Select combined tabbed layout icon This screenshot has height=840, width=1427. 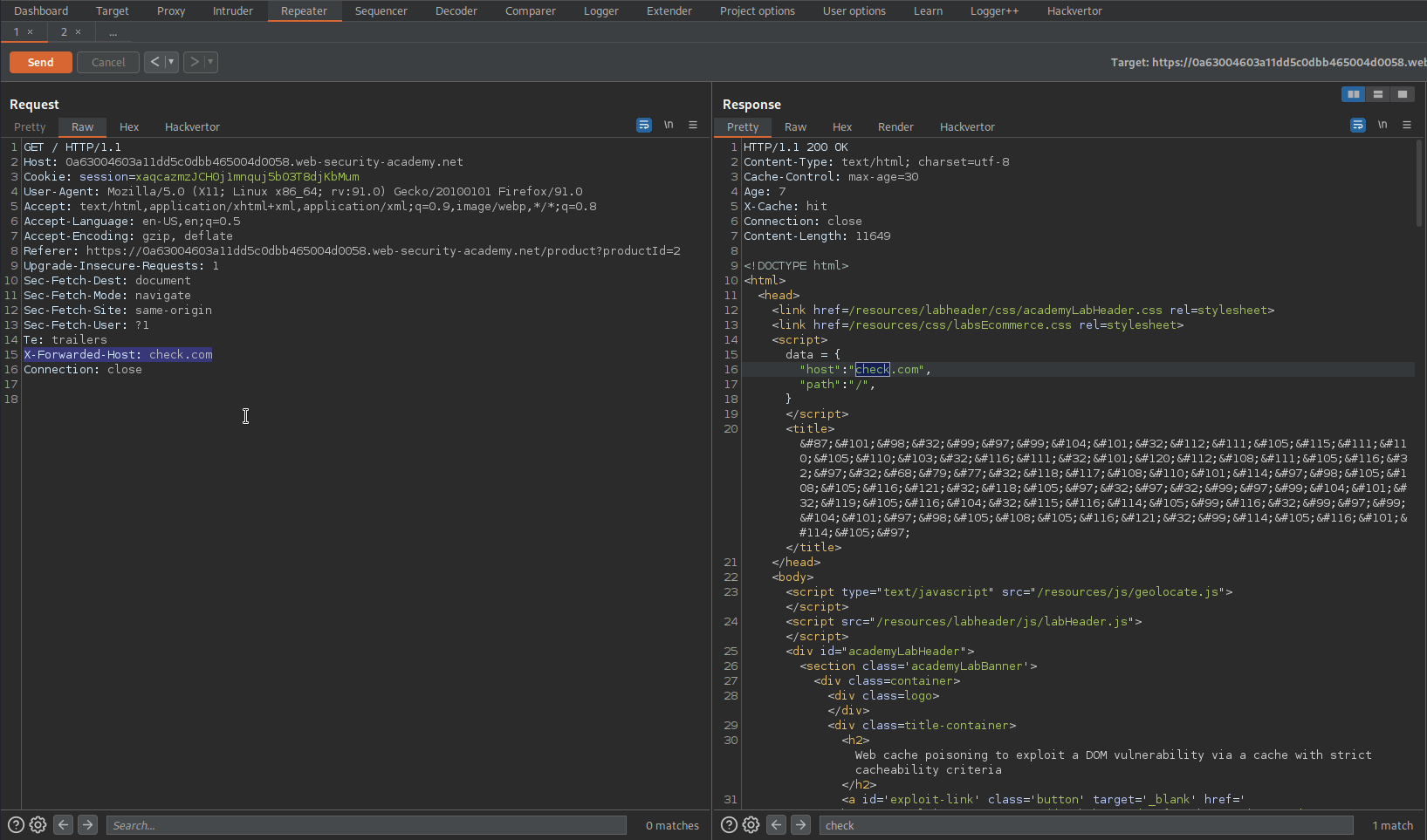pos(1403,94)
